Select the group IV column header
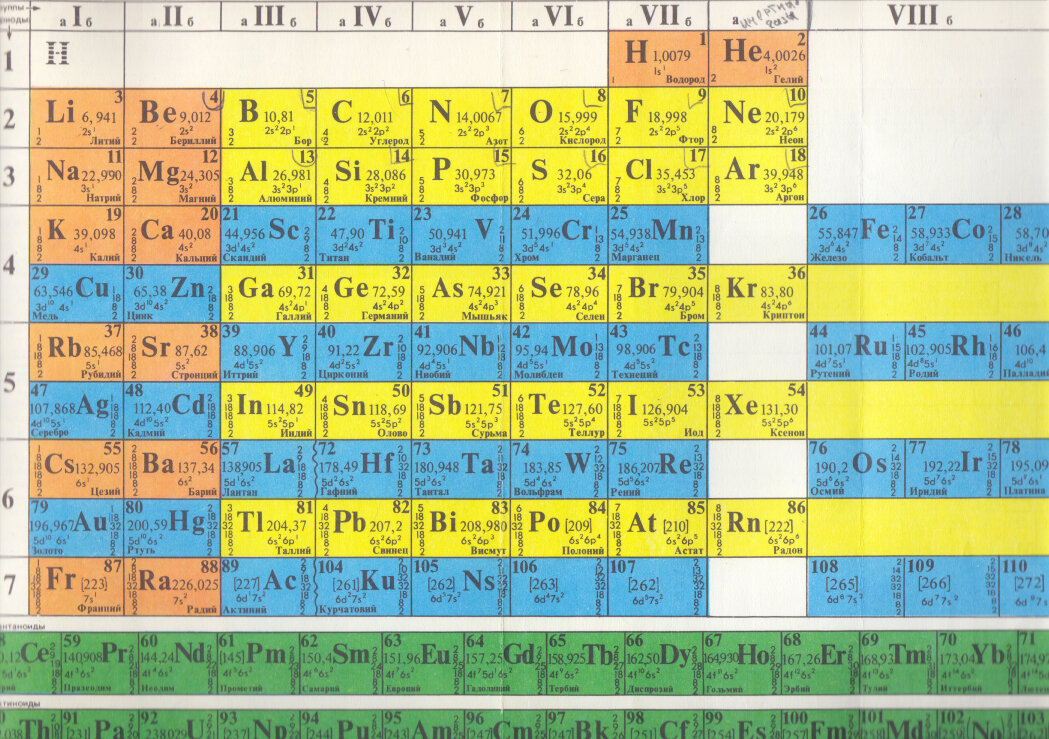This screenshot has width=1049, height=739. [365, 16]
